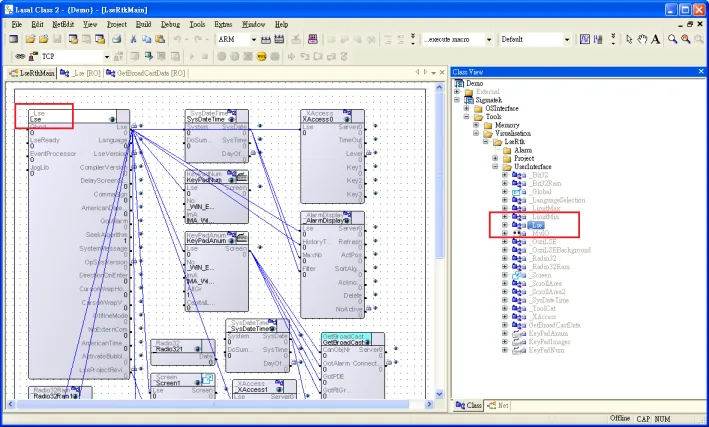Switch to the Net tab at bottom
This screenshot has width=709, height=427.
point(498,405)
